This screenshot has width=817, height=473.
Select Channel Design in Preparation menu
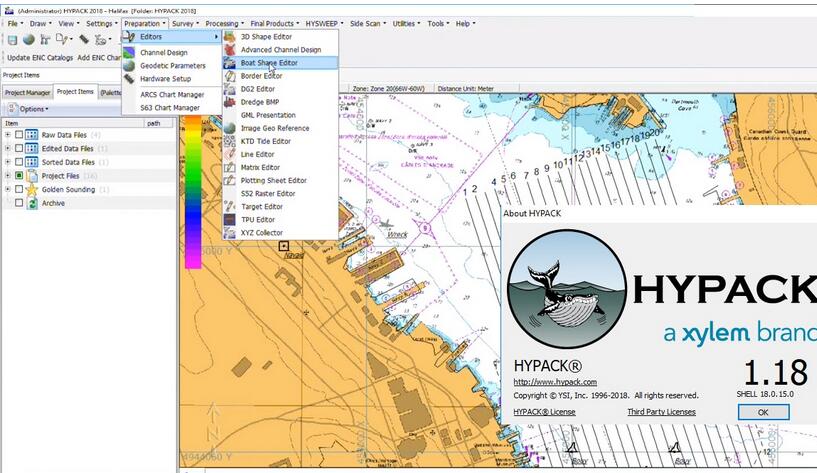click(x=171, y=52)
